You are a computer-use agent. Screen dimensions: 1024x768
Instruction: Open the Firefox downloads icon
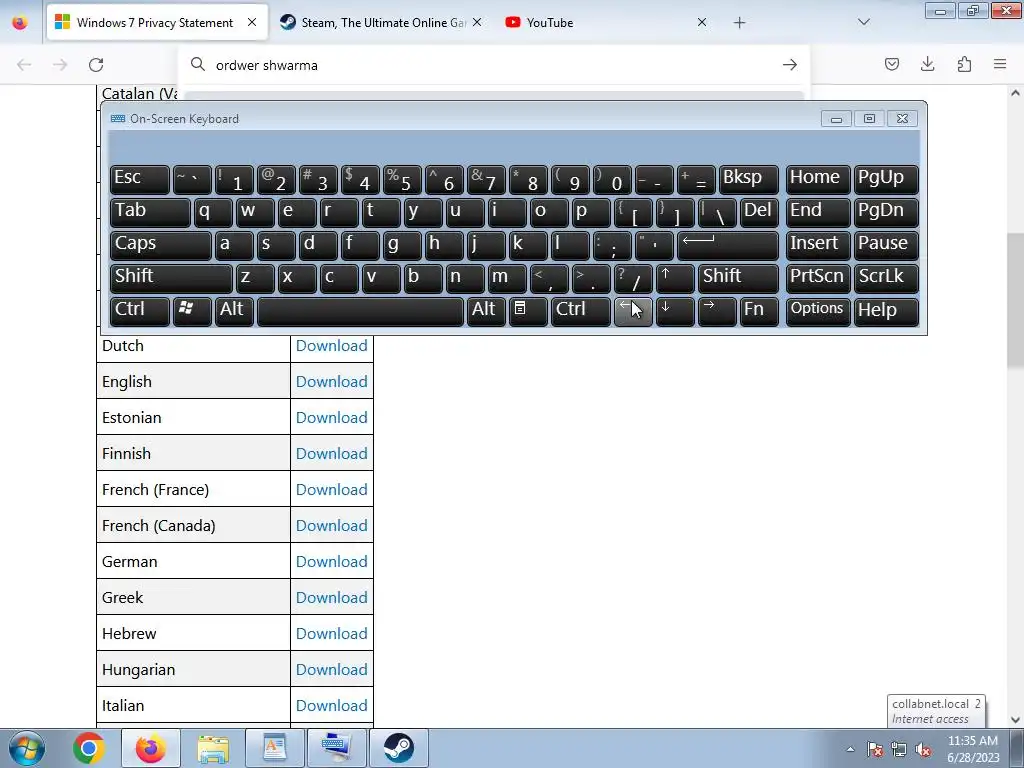[x=927, y=64]
